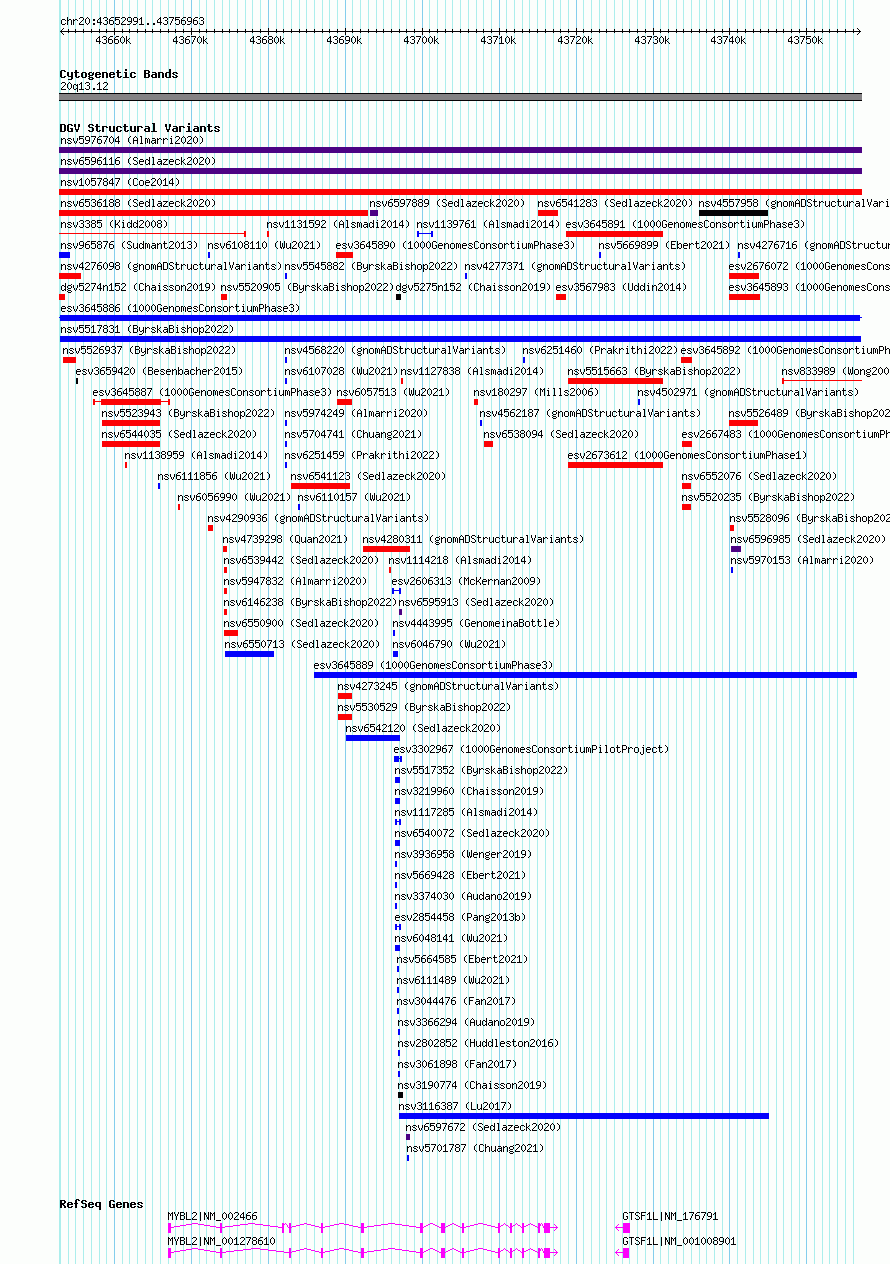The image size is (890, 1264).
Task: Click the nsv5515663 (ByrskaBishop2022) label
Action: (x=654, y=371)
